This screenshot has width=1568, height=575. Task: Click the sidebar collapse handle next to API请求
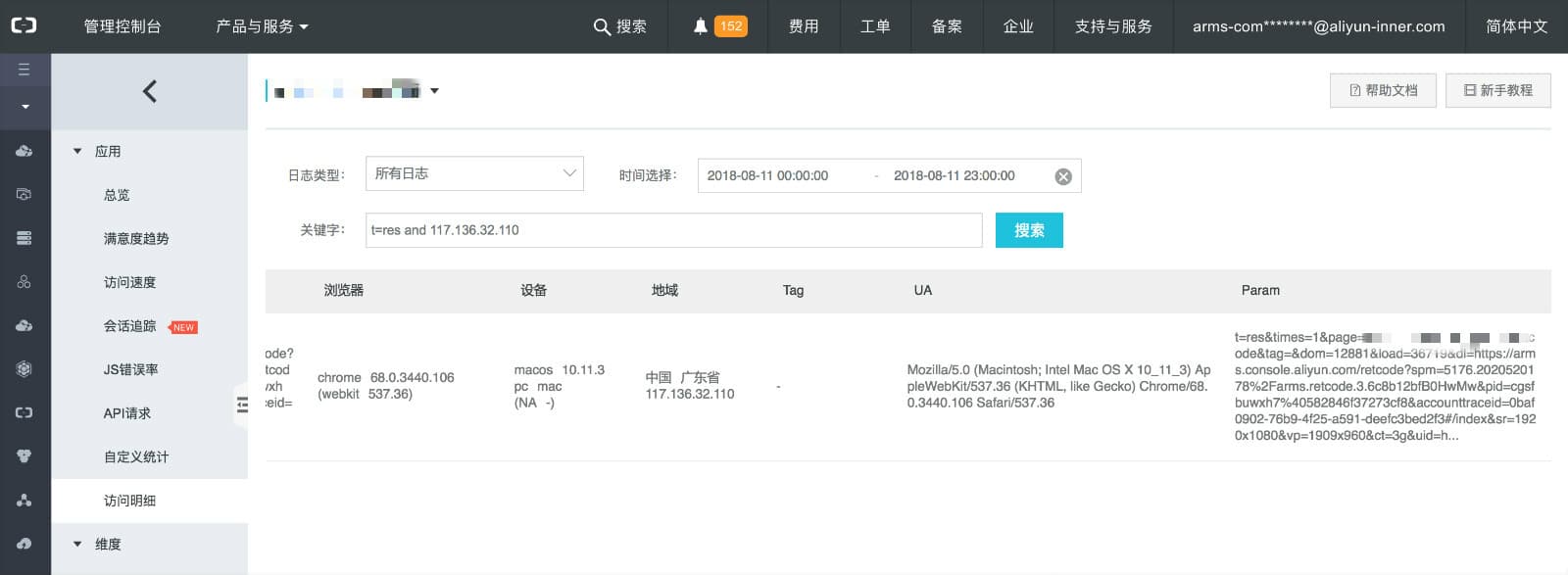[x=242, y=404]
